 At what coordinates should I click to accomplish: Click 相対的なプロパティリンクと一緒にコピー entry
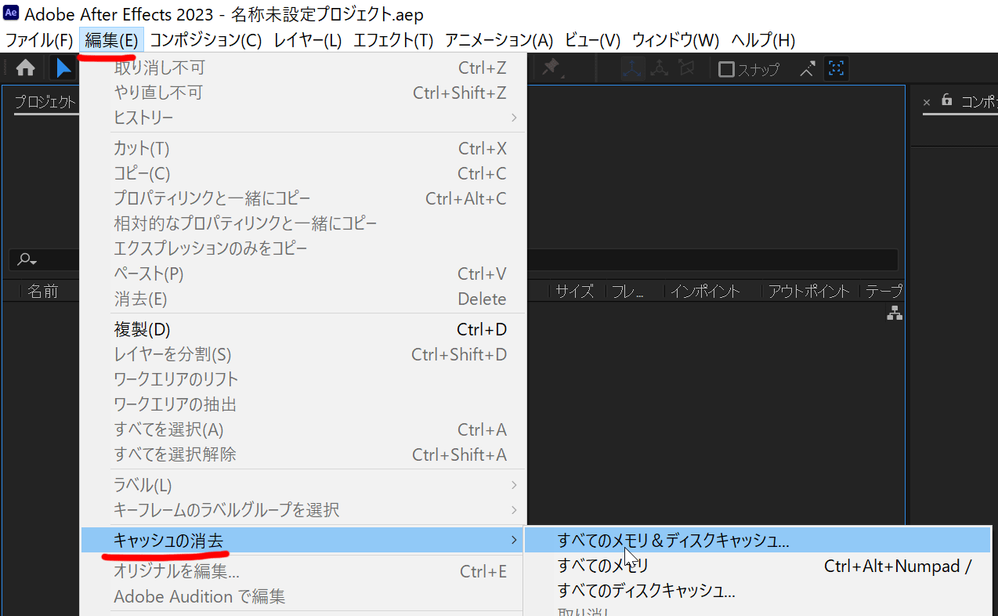[304, 223]
